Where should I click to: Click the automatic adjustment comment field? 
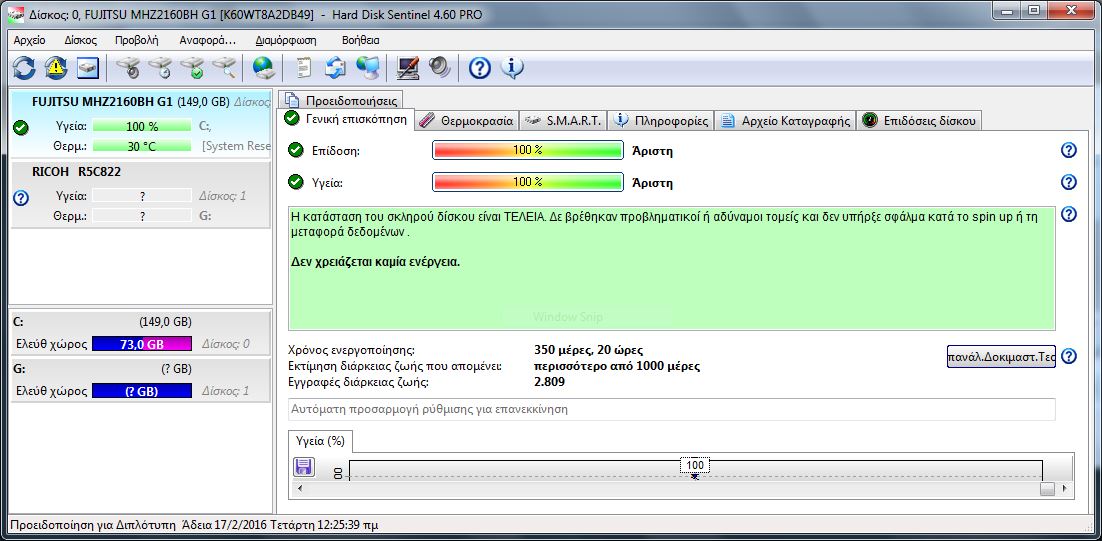pos(672,409)
